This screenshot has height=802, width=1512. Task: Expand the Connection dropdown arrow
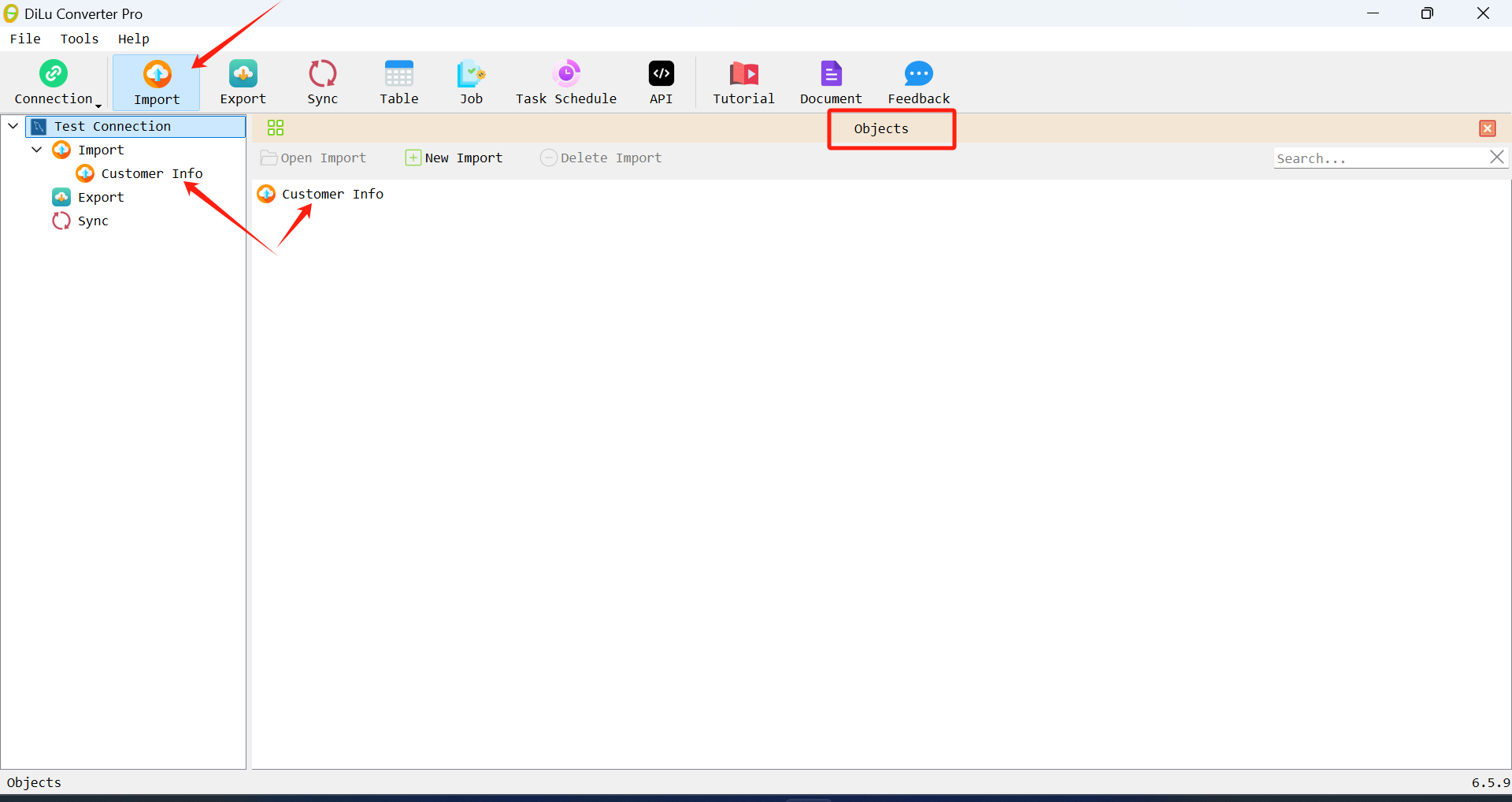click(x=98, y=106)
